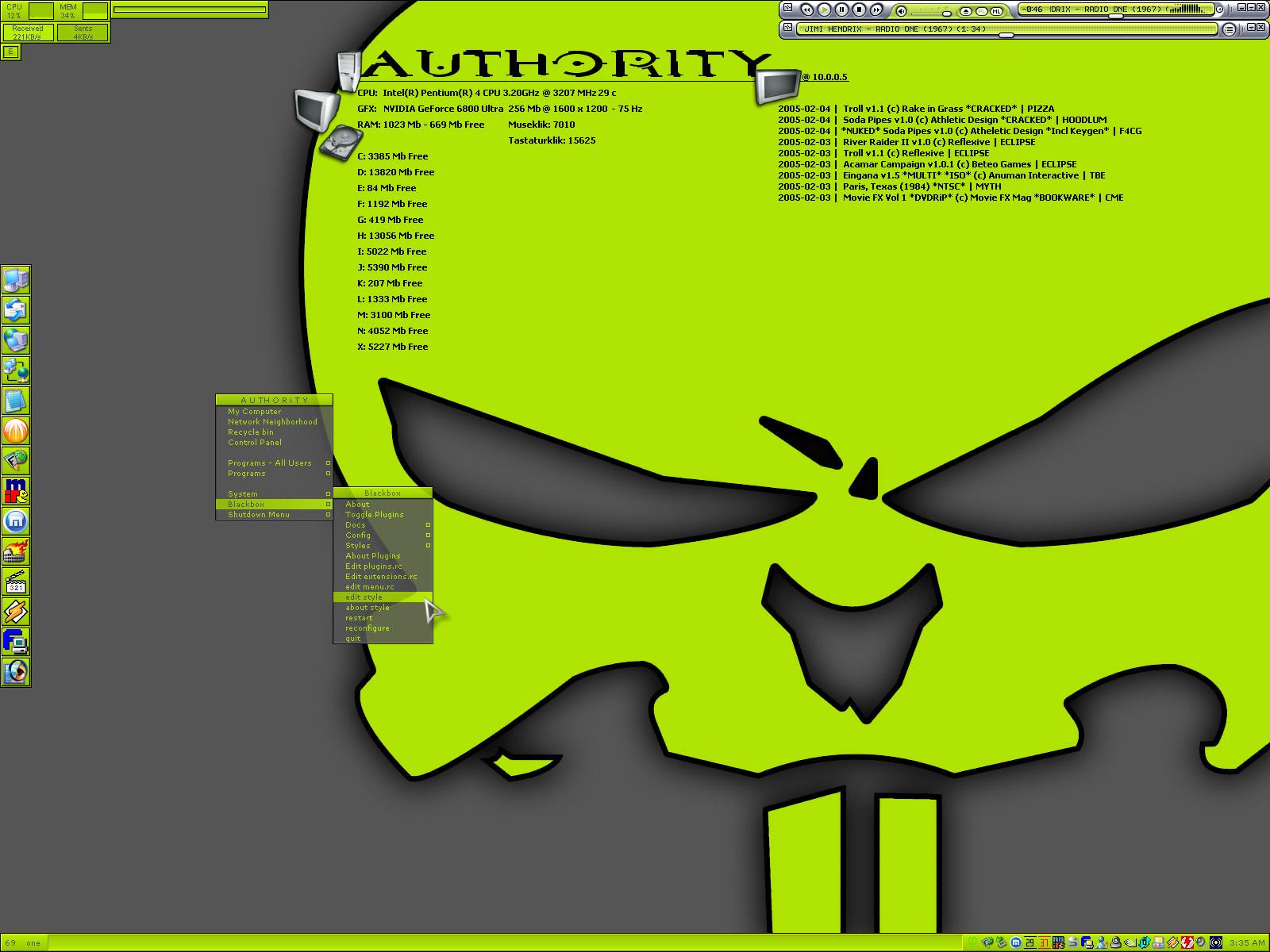The height and width of the screenshot is (952, 1270).
Task: Stop Winamp playback
Action: click(859, 10)
